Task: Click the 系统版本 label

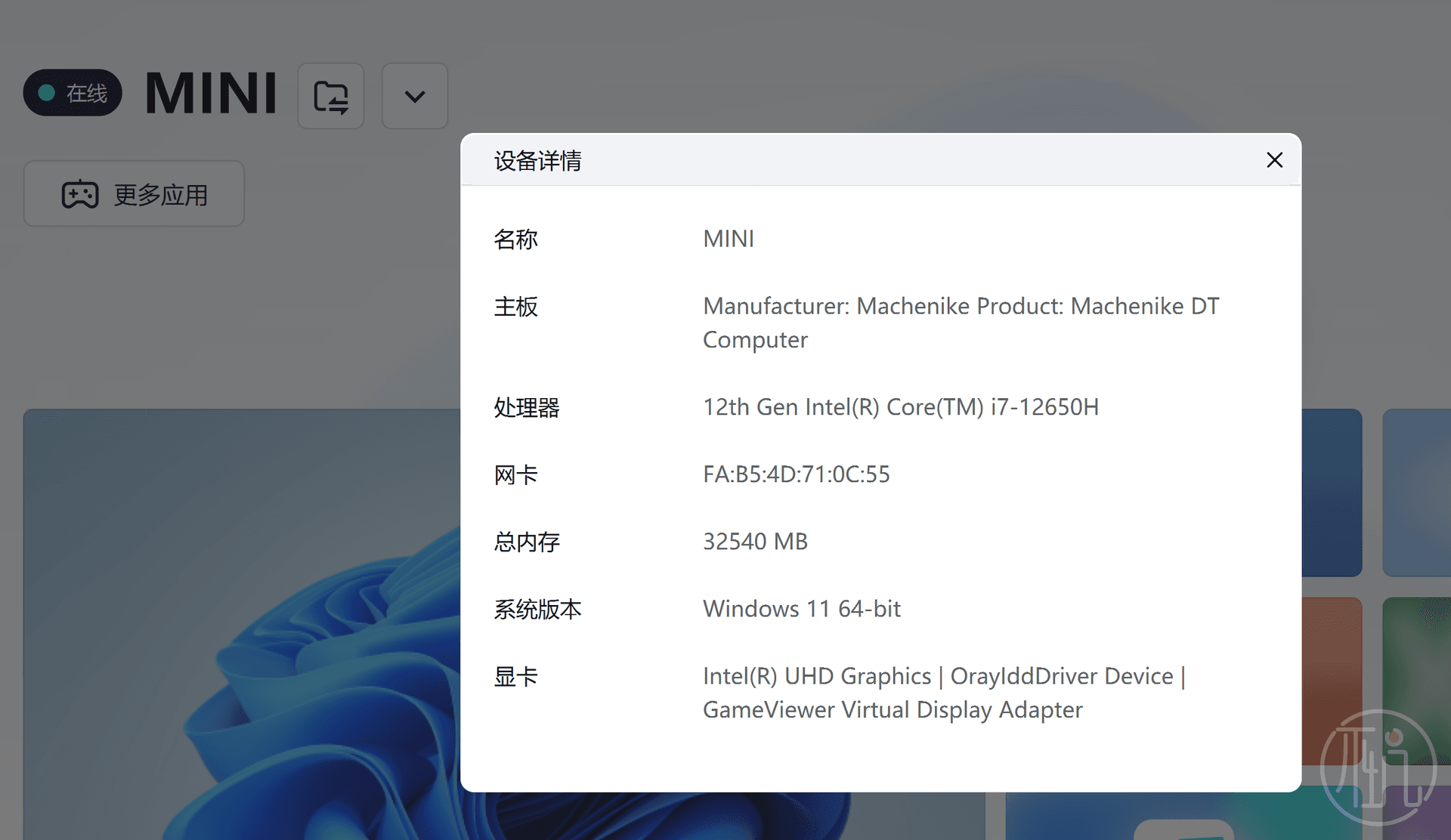Action: 537,610
